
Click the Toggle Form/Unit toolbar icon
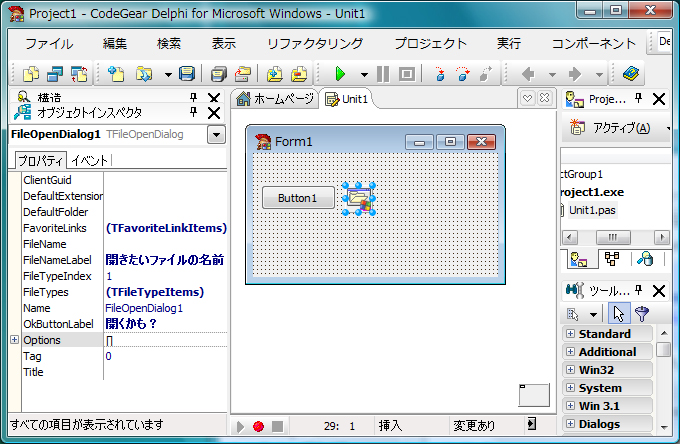(x=79, y=74)
